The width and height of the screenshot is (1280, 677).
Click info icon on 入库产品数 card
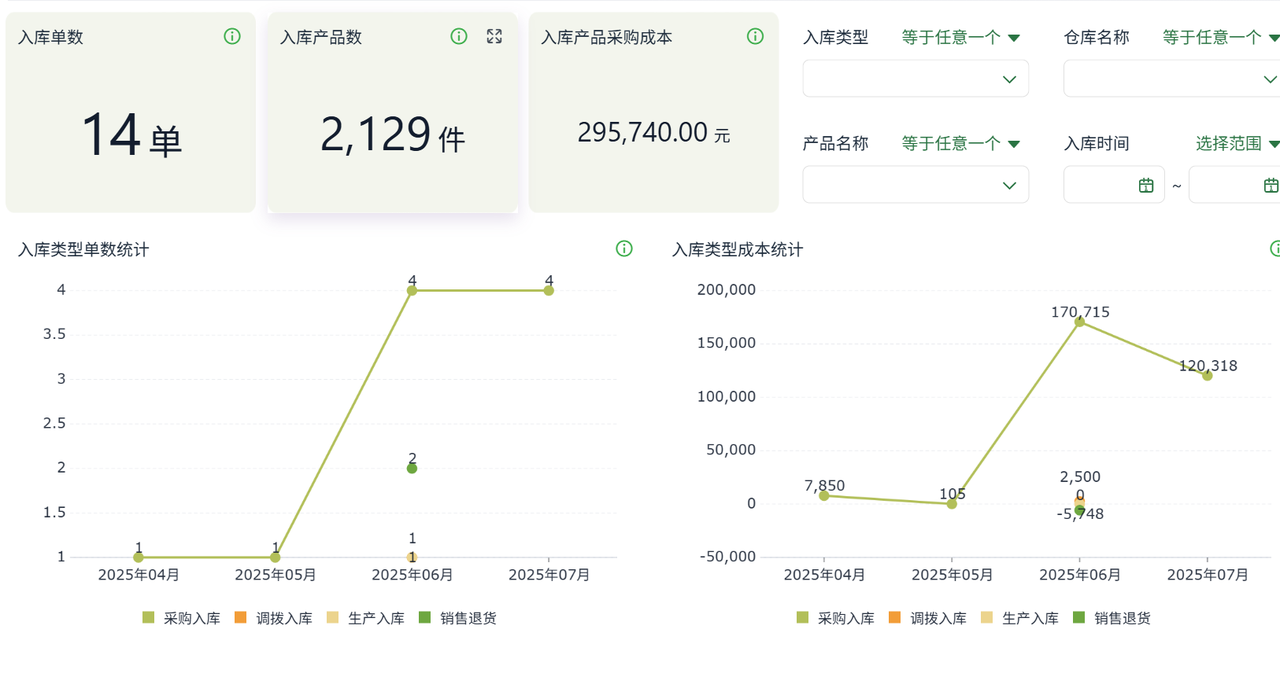pyautogui.click(x=459, y=37)
